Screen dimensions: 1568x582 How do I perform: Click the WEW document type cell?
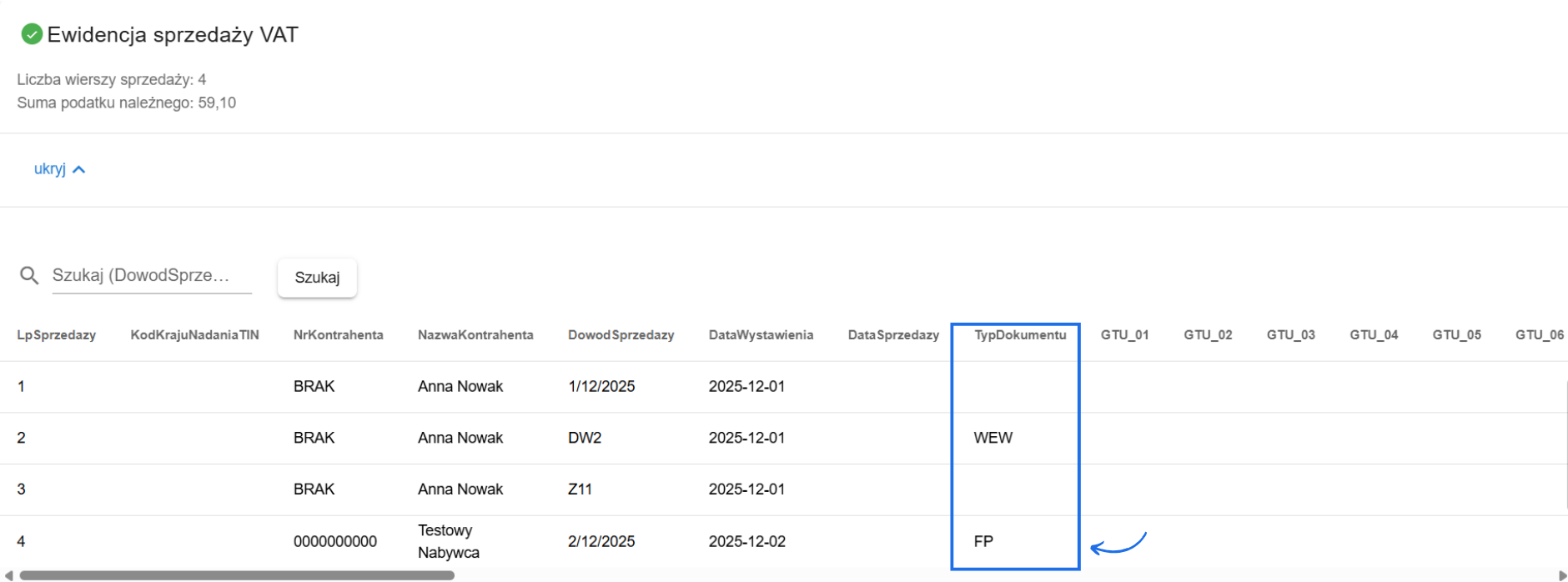993,438
